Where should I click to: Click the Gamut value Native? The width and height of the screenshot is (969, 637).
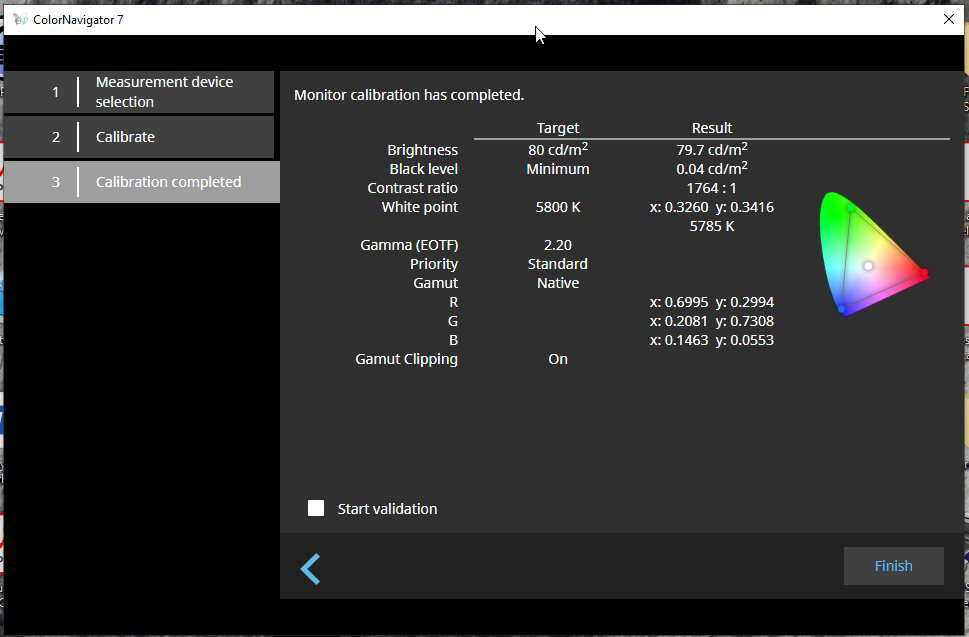pos(558,283)
